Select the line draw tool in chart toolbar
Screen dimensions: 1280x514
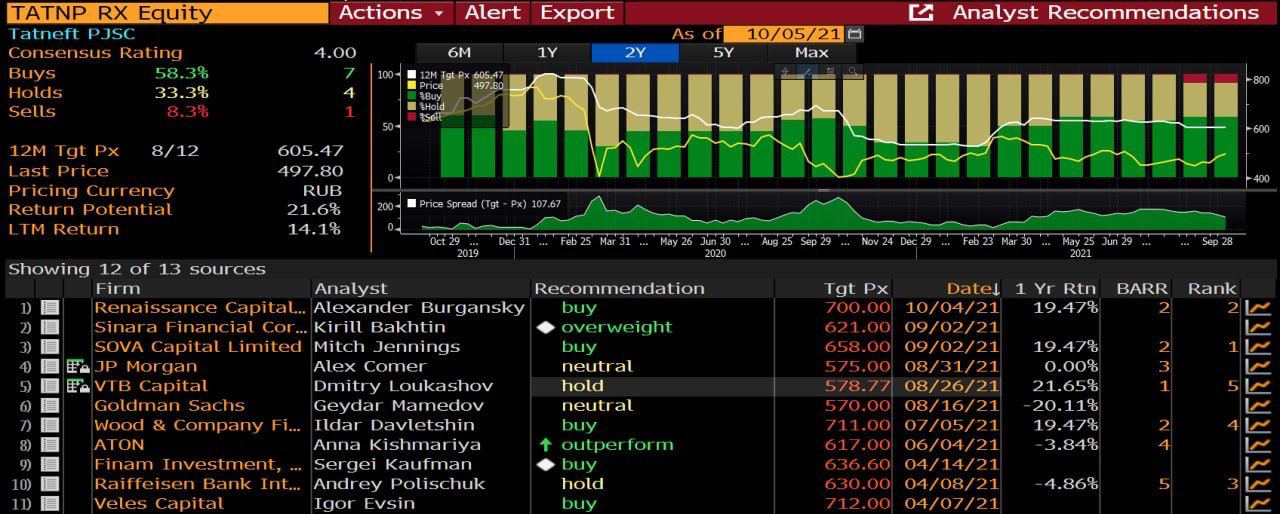coord(808,71)
